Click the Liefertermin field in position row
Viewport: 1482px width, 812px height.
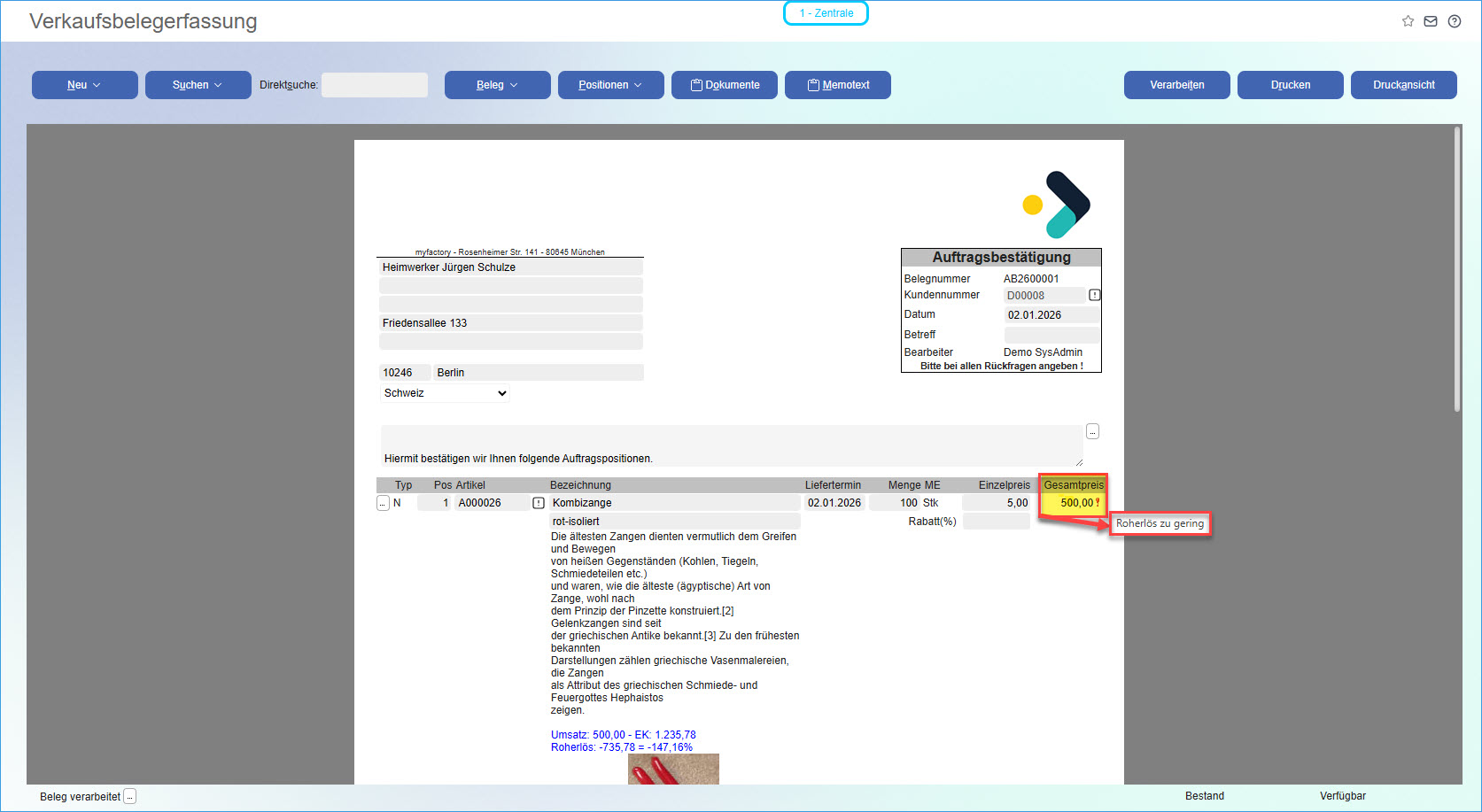point(834,503)
